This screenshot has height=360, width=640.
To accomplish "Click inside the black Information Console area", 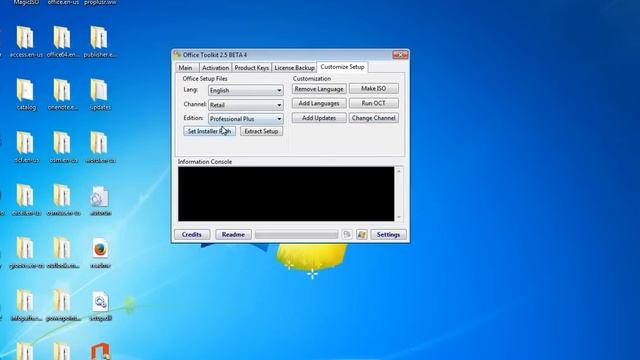I will [x=286, y=194].
